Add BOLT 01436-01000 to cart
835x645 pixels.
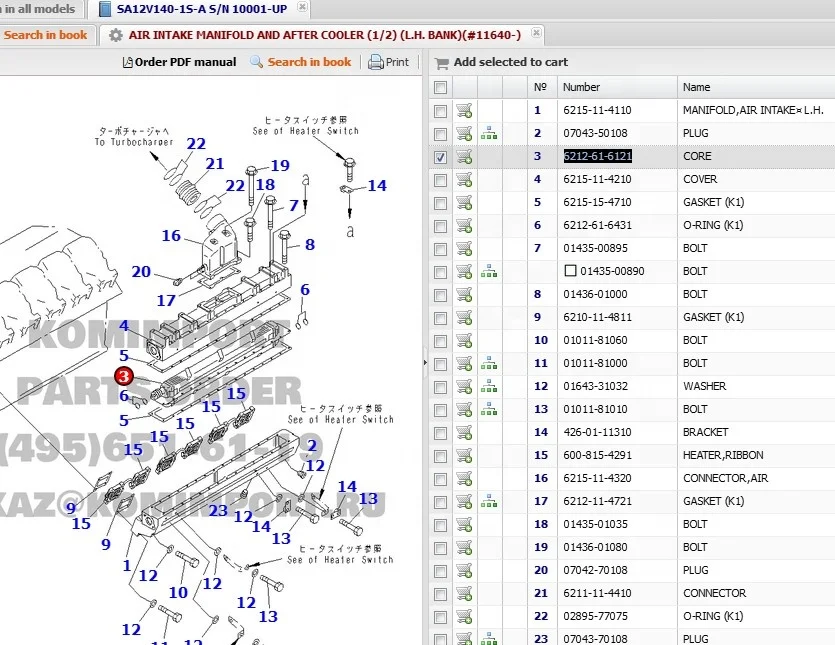coord(464,295)
